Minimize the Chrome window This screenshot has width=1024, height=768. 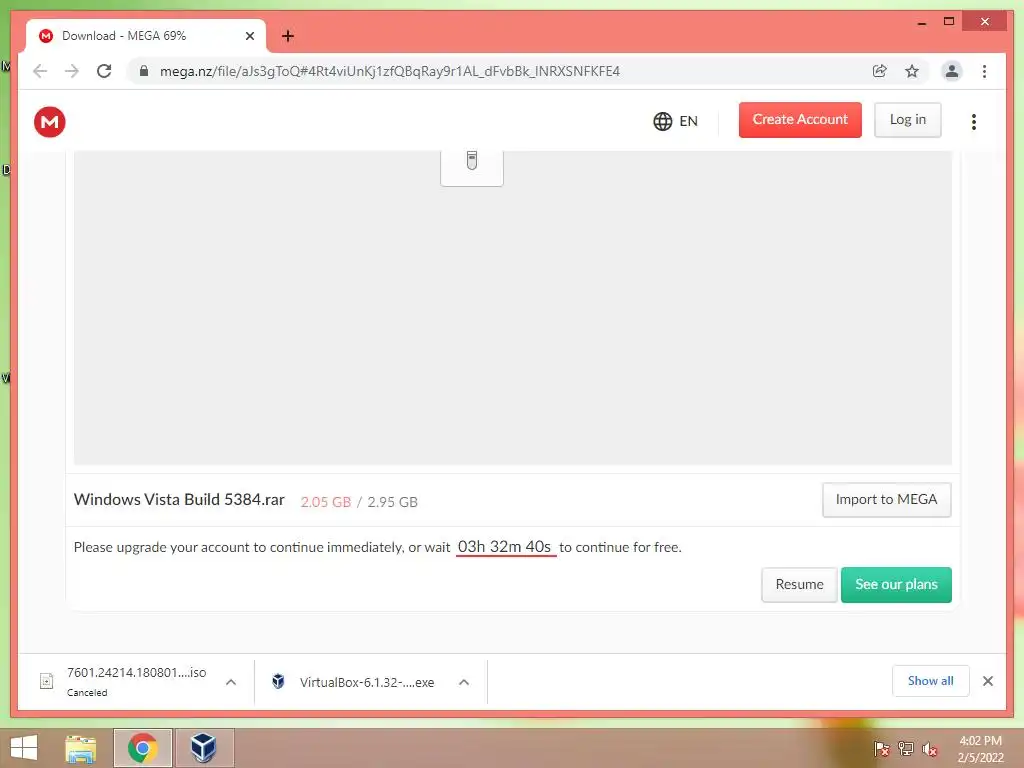pyautogui.click(x=921, y=22)
